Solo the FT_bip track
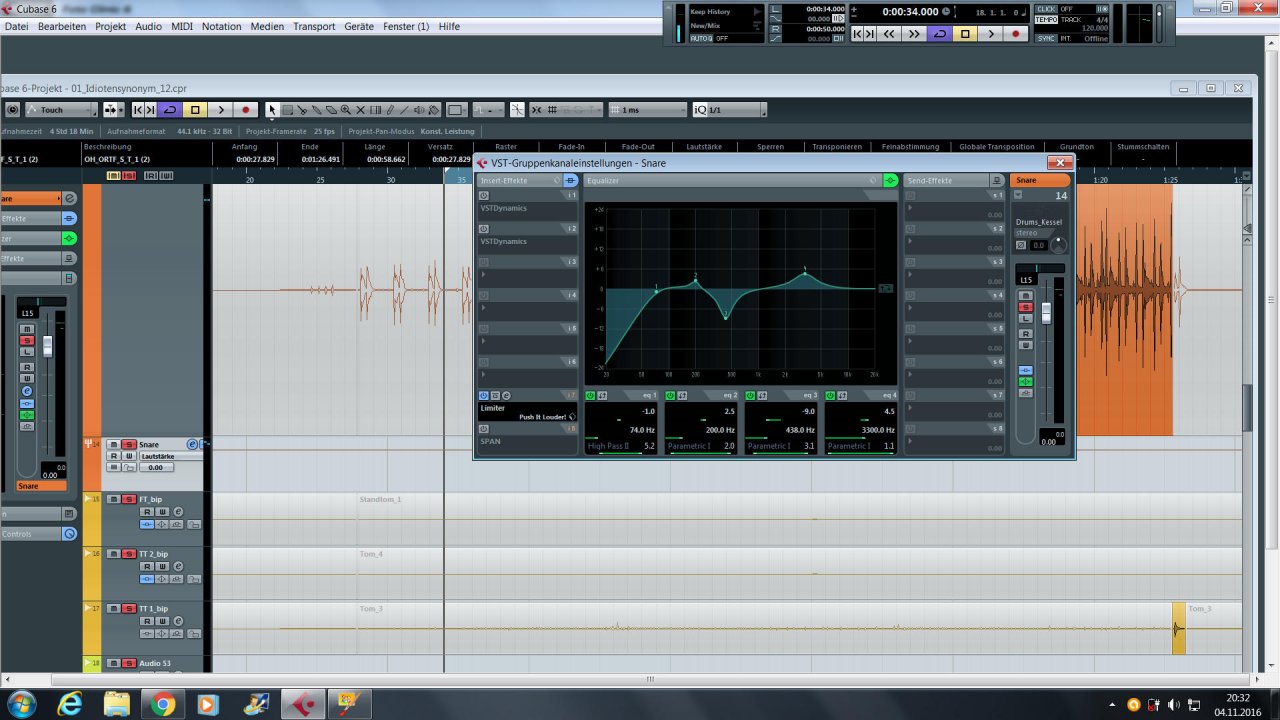 point(128,499)
